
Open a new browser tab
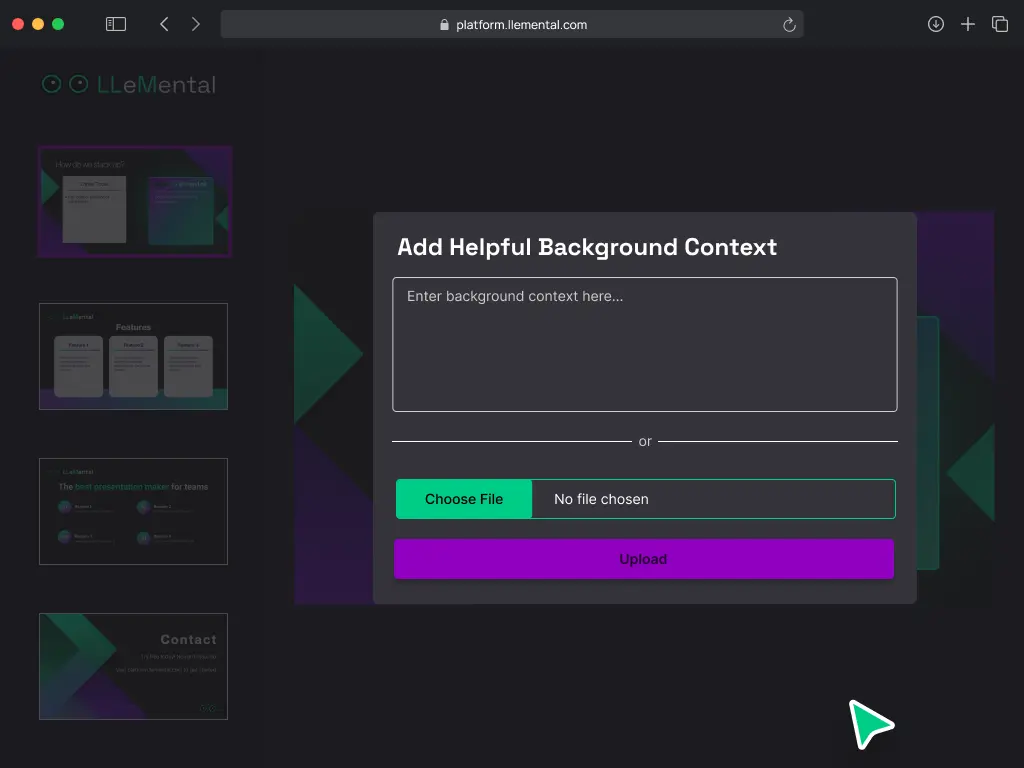968,24
